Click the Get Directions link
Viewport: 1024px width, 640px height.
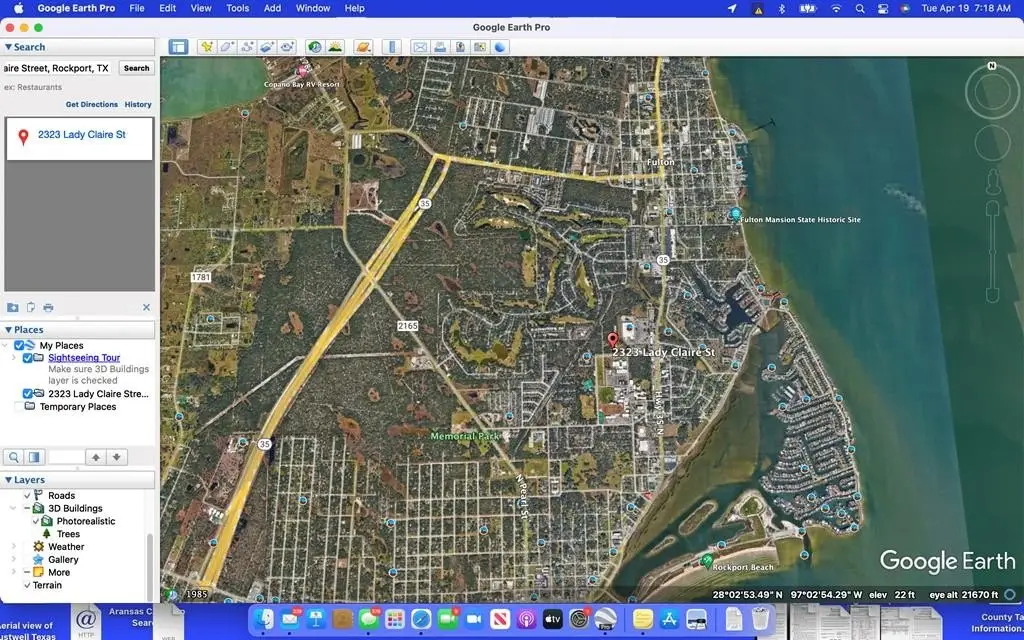point(92,104)
